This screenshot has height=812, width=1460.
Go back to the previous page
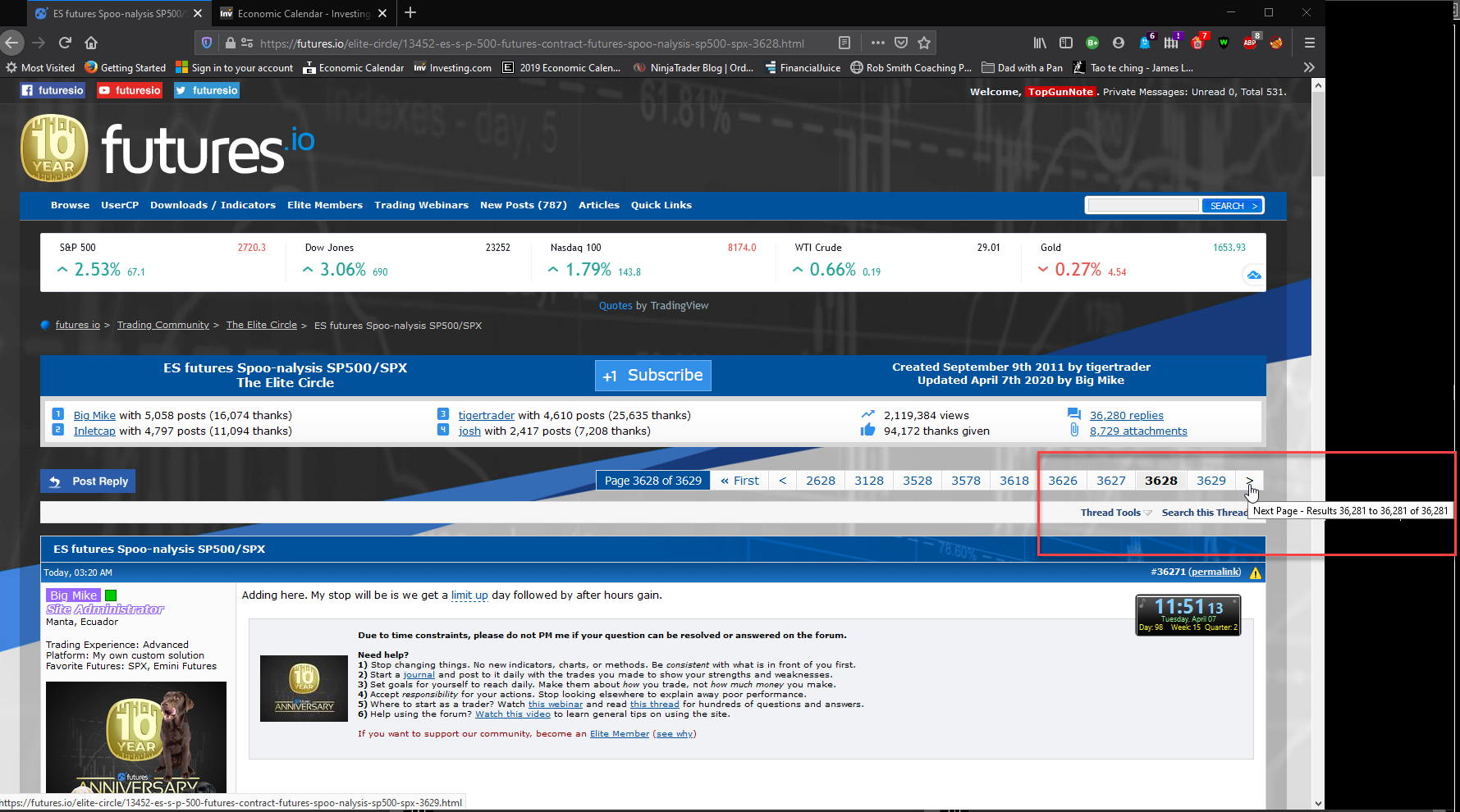[x=11, y=43]
